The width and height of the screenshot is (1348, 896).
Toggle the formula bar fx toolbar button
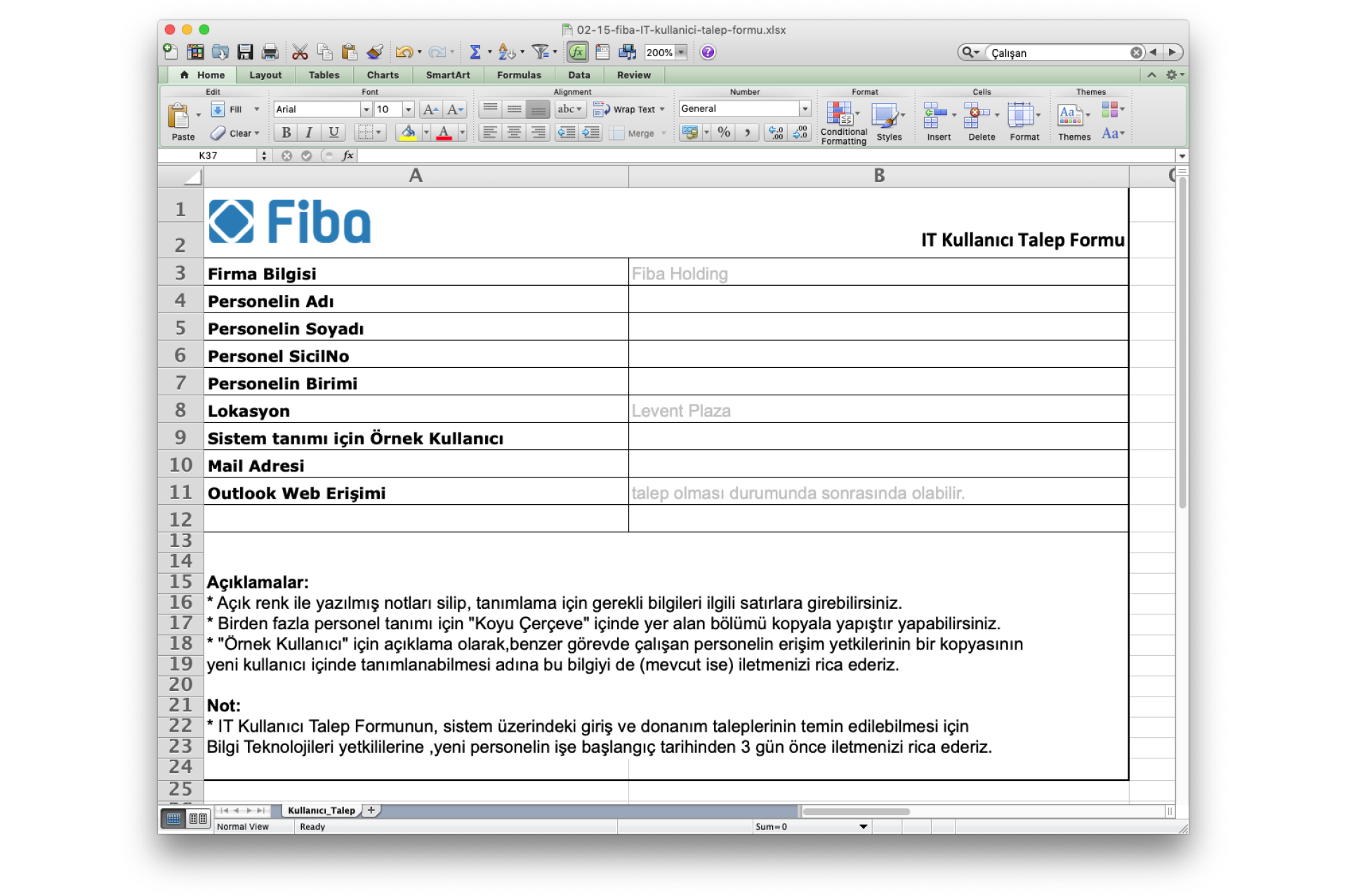[x=578, y=51]
